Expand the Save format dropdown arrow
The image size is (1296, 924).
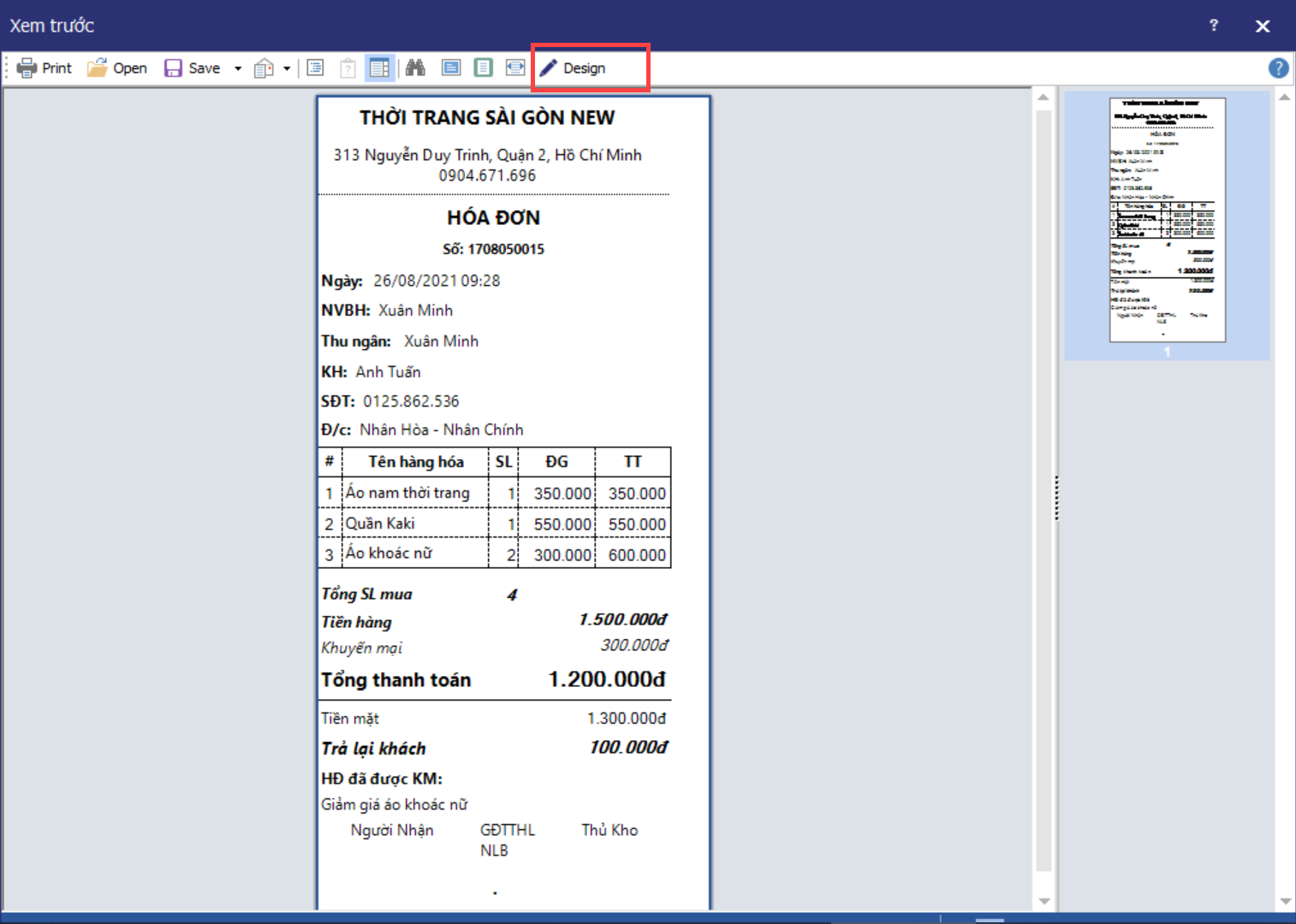coord(238,68)
